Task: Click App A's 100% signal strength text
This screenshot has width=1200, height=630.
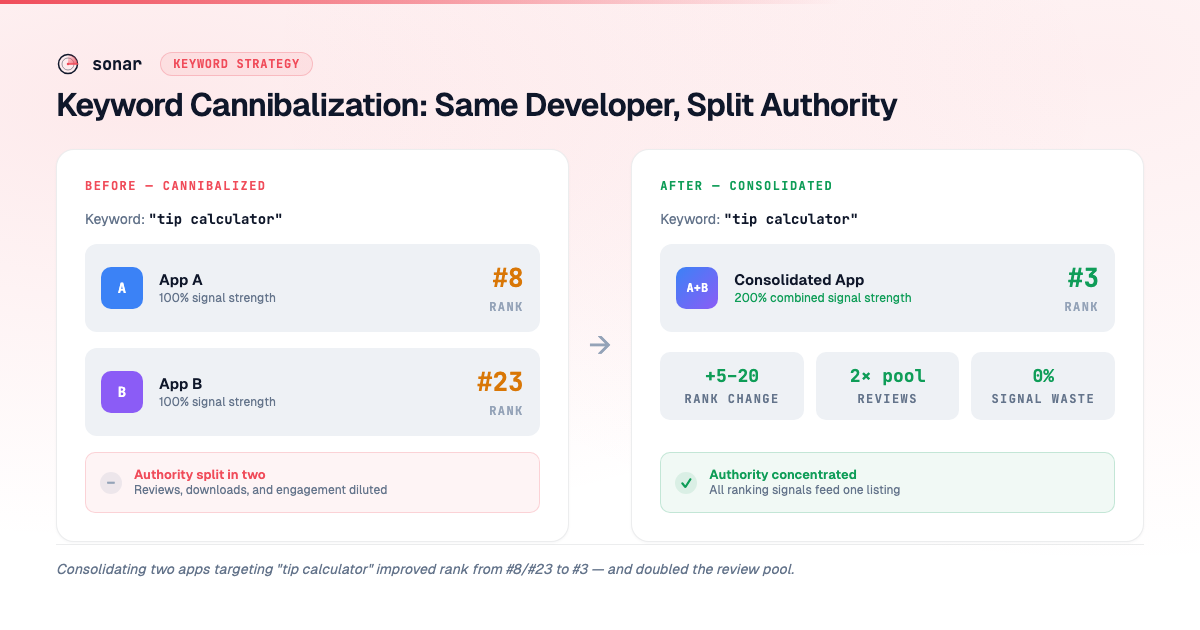Action: click(217, 298)
